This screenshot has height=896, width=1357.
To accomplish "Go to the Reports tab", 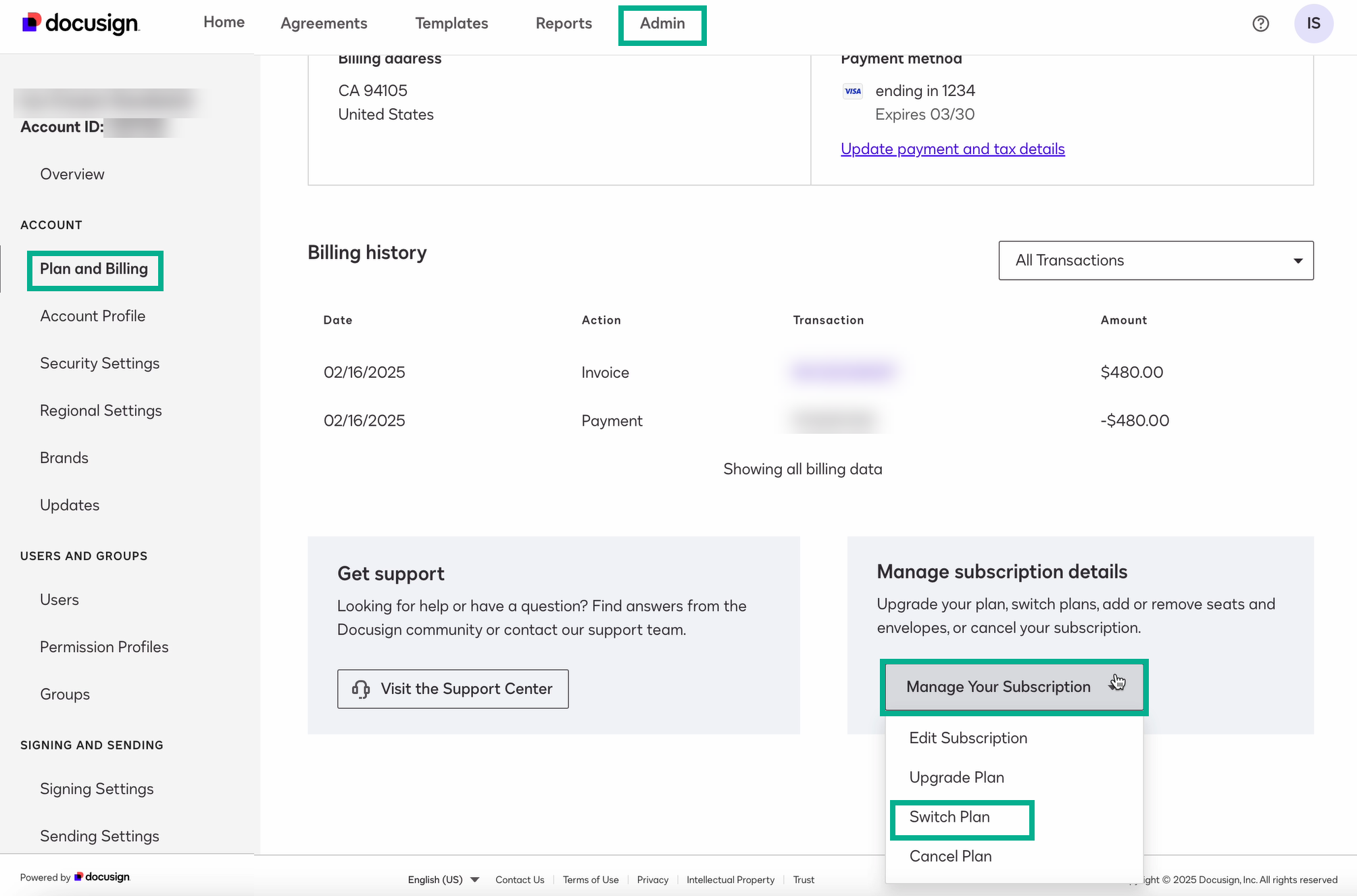I will pos(563,23).
